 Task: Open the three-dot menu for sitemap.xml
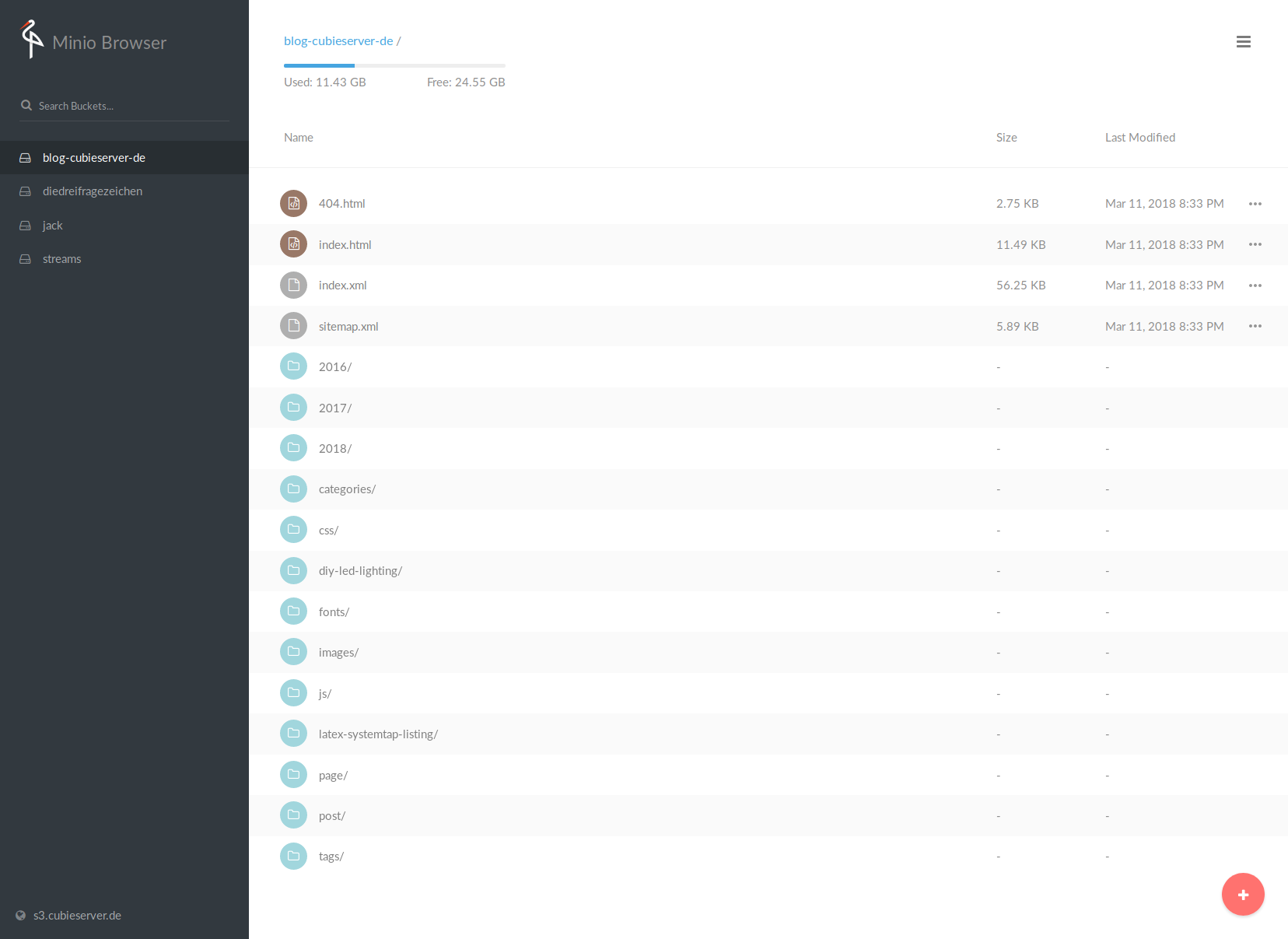point(1255,326)
